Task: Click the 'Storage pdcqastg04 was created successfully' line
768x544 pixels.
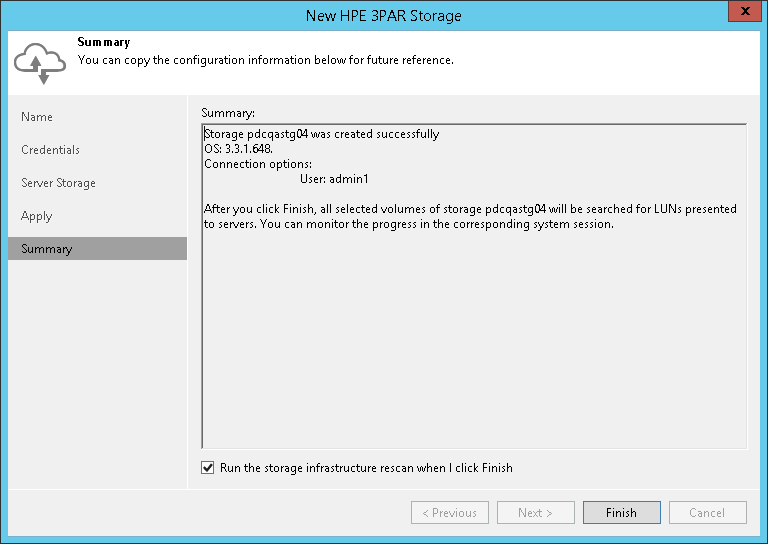Action: 321,134
